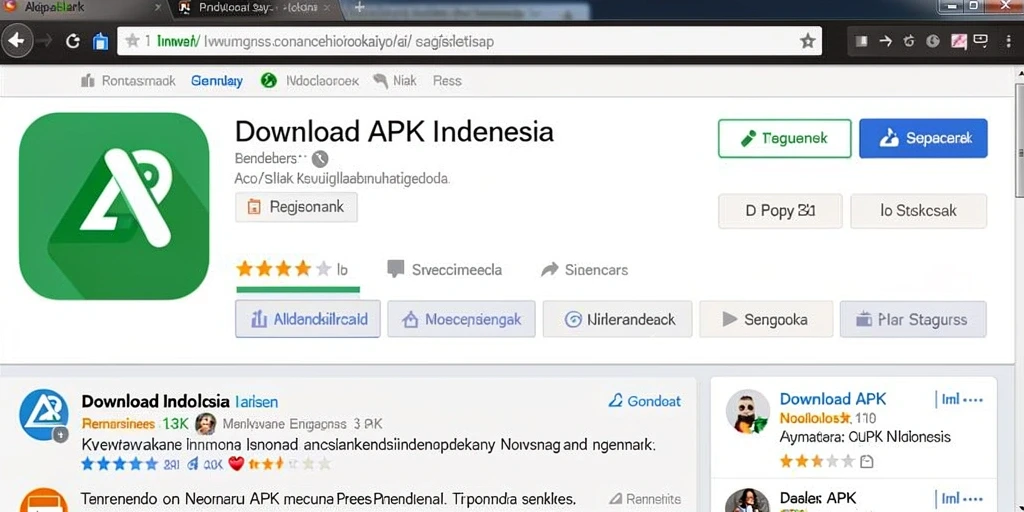Image resolution: width=1024 pixels, height=512 pixels.
Task: Click the address bar URL field
Action: click(x=469, y=41)
